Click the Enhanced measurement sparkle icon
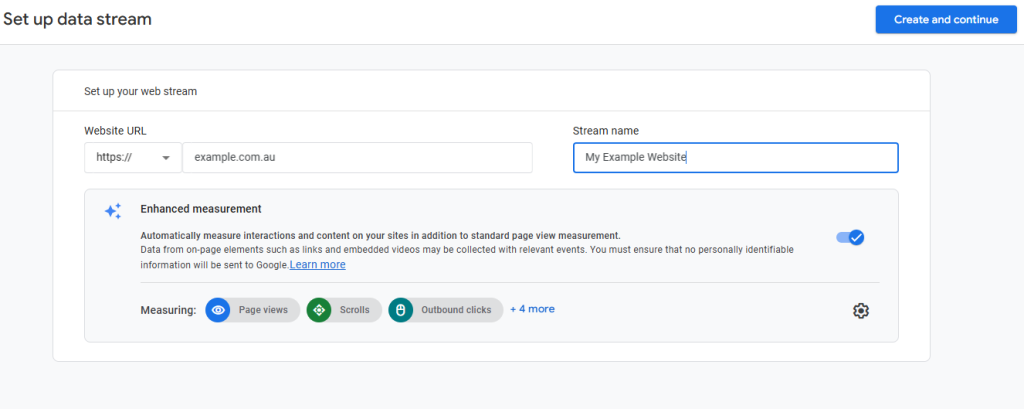 (112, 211)
